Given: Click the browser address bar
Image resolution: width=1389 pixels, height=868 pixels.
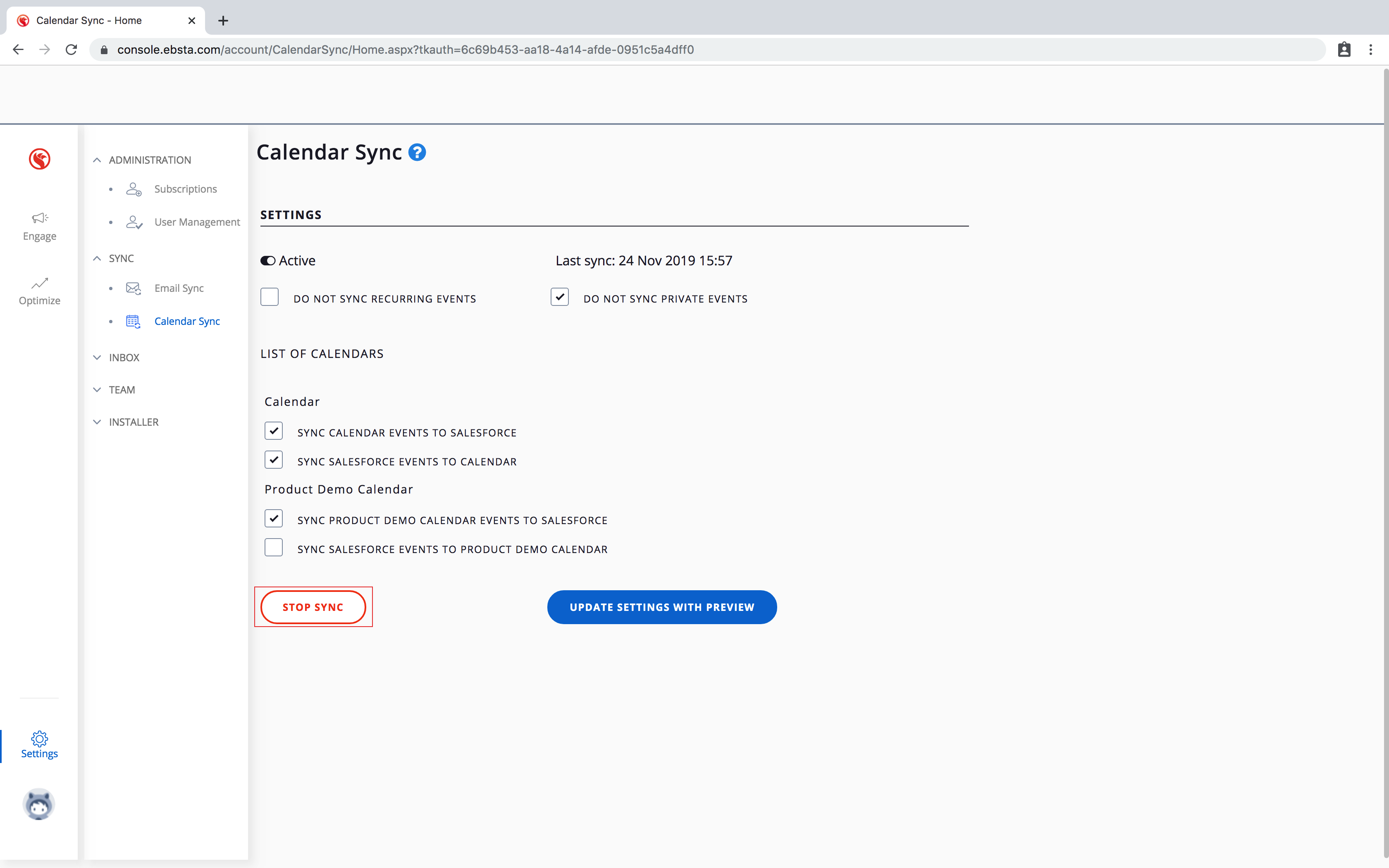Looking at the screenshot, I should pyautogui.click(x=689, y=50).
